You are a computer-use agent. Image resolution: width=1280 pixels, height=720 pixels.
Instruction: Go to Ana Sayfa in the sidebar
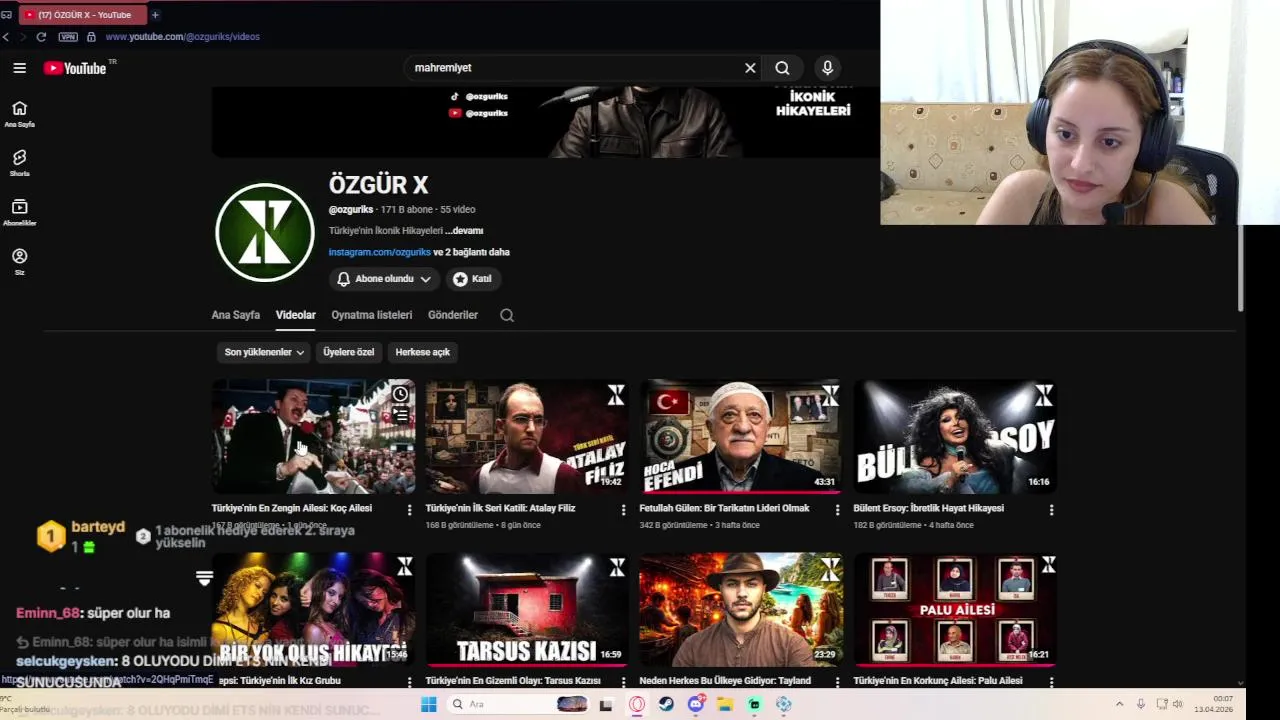19,114
